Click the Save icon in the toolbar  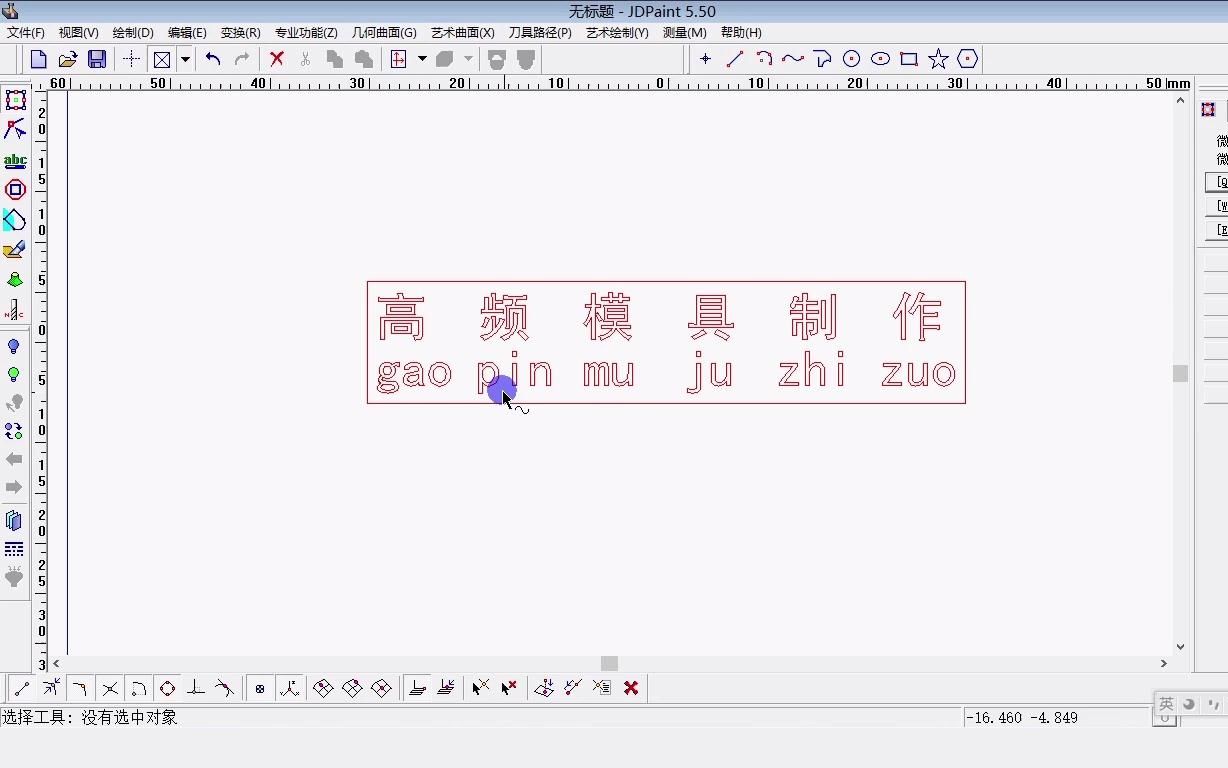coord(97,59)
